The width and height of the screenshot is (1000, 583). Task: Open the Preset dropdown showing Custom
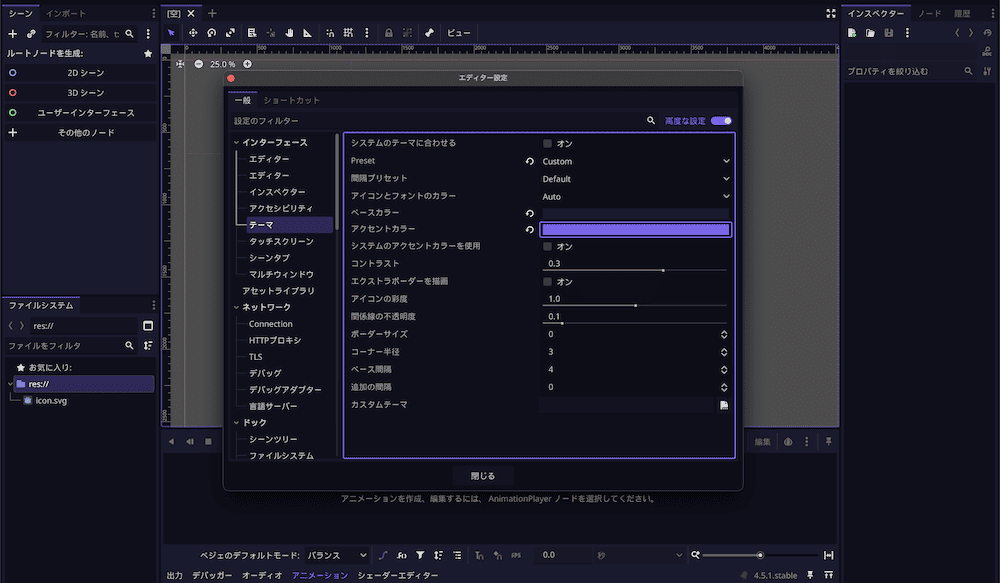point(636,160)
